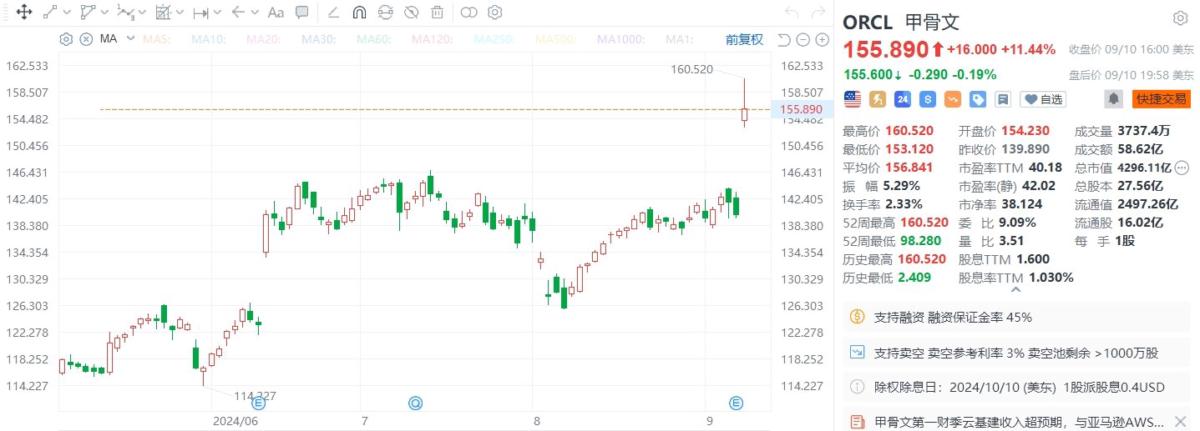Screen dimensions: 1200x431
Task: Select the range measurement tool
Action: click(200, 12)
